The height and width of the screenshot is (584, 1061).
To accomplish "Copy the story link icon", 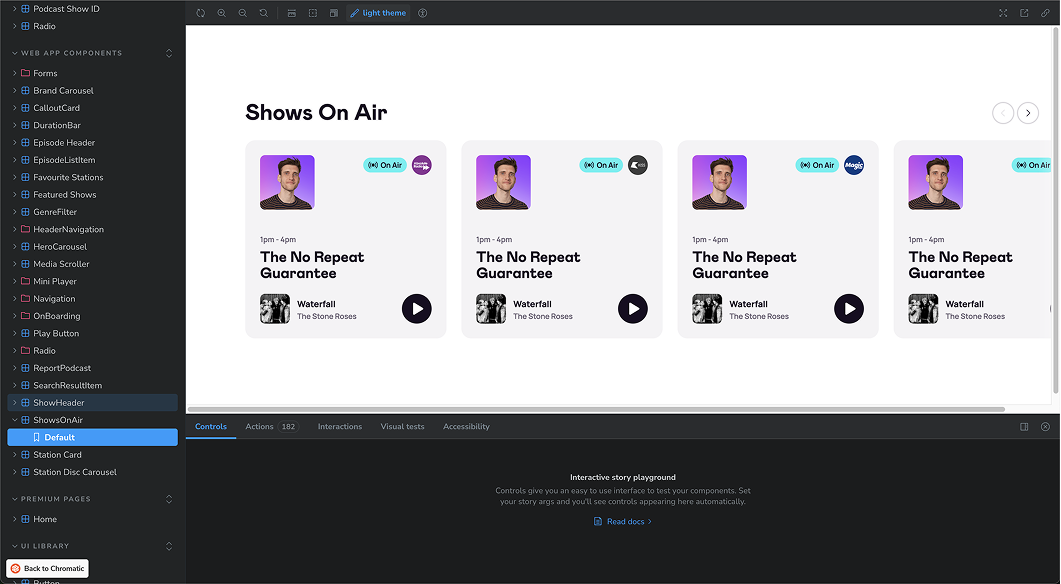I will click(1045, 13).
